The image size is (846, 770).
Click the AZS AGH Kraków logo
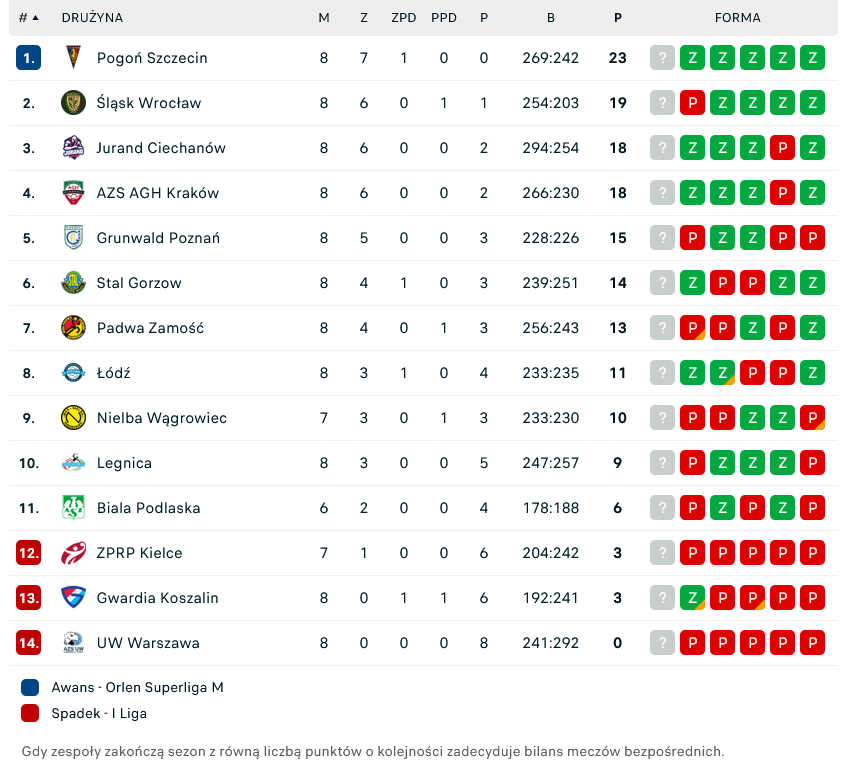pyautogui.click(x=73, y=193)
